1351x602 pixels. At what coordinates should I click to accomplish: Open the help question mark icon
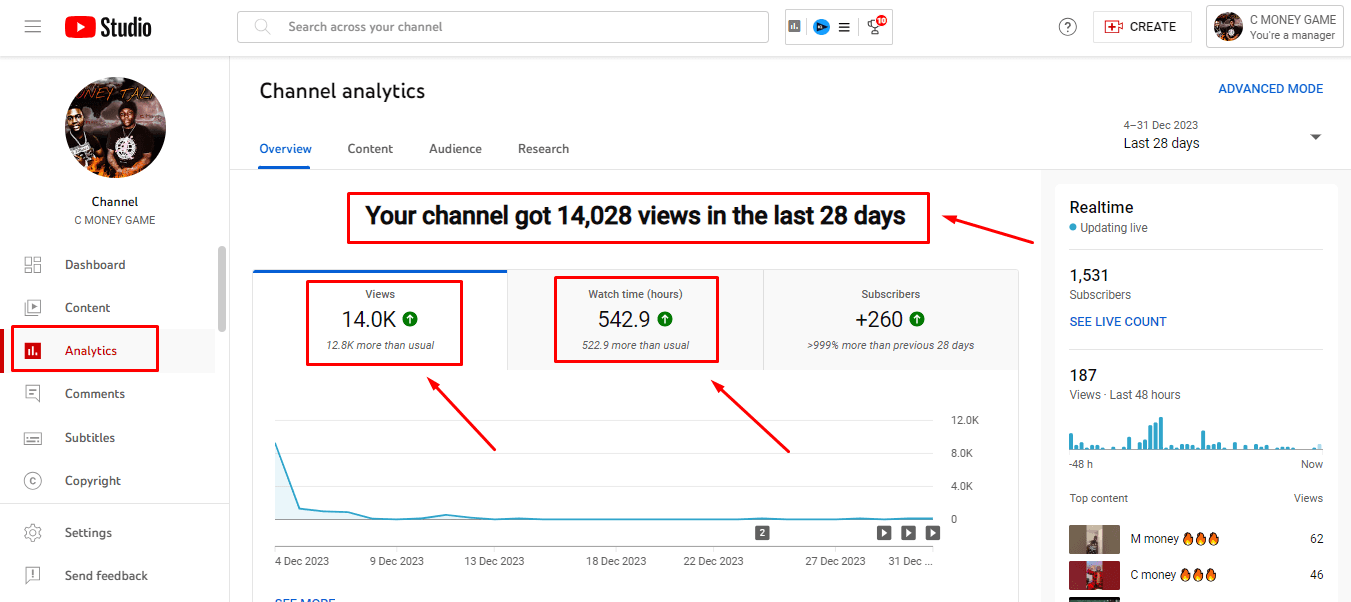(1067, 27)
